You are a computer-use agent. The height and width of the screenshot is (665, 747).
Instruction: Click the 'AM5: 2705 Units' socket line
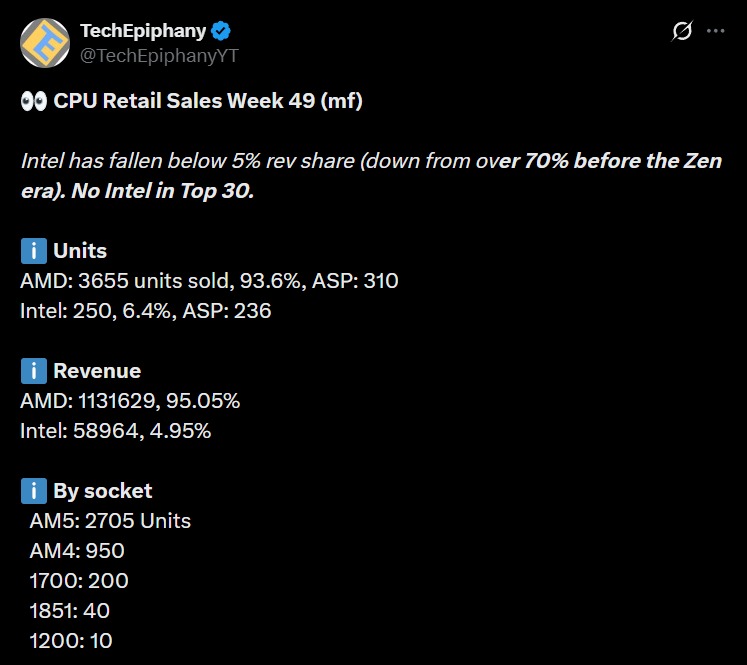click(110, 521)
